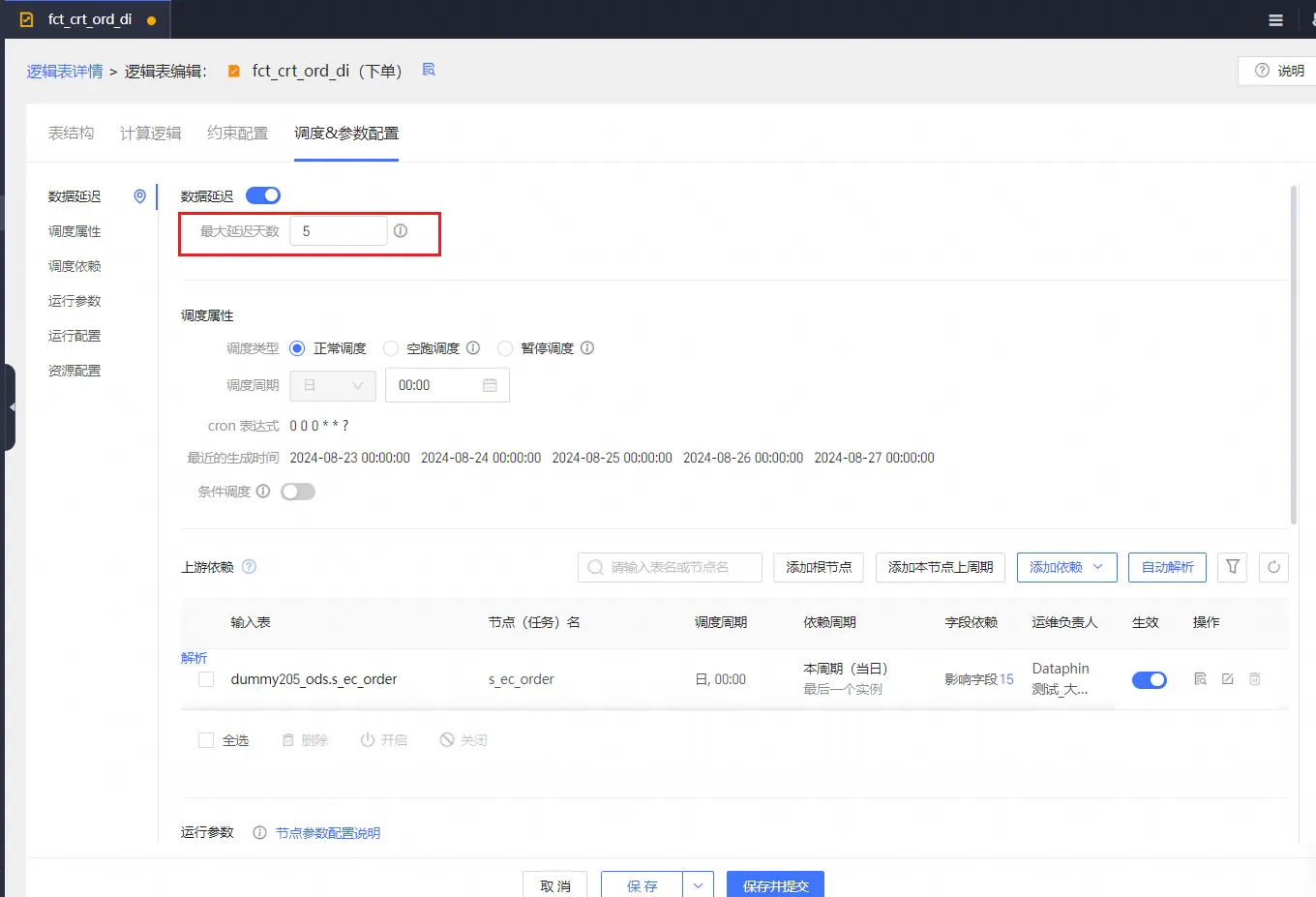Go back via 逻辑表详情 breadcrumb link

[x=65, y=72]
